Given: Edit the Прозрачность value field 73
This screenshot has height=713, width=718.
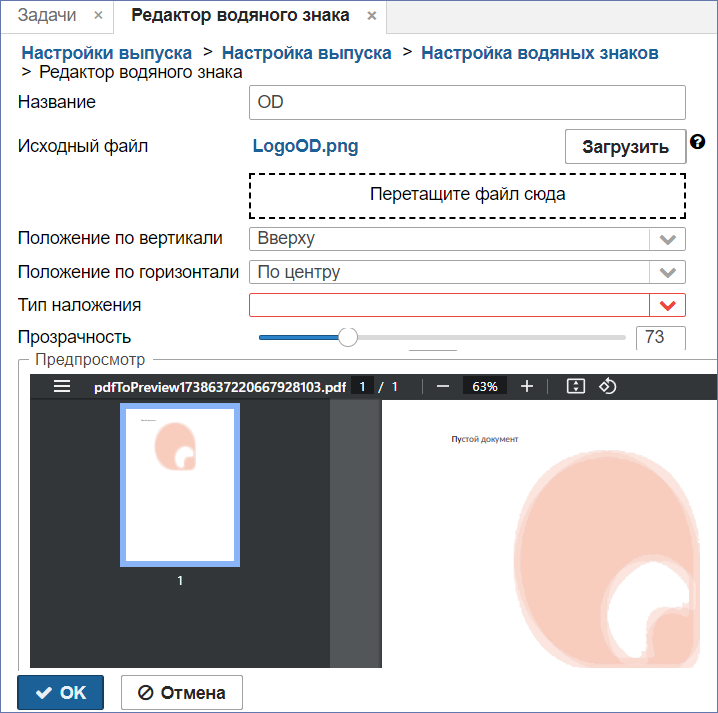Looking at the screenshot, I should (660, 338).
